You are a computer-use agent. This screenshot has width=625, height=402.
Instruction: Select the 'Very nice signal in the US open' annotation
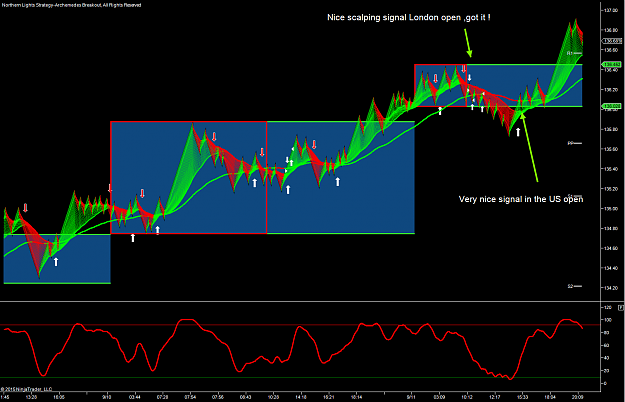point(521,199)
